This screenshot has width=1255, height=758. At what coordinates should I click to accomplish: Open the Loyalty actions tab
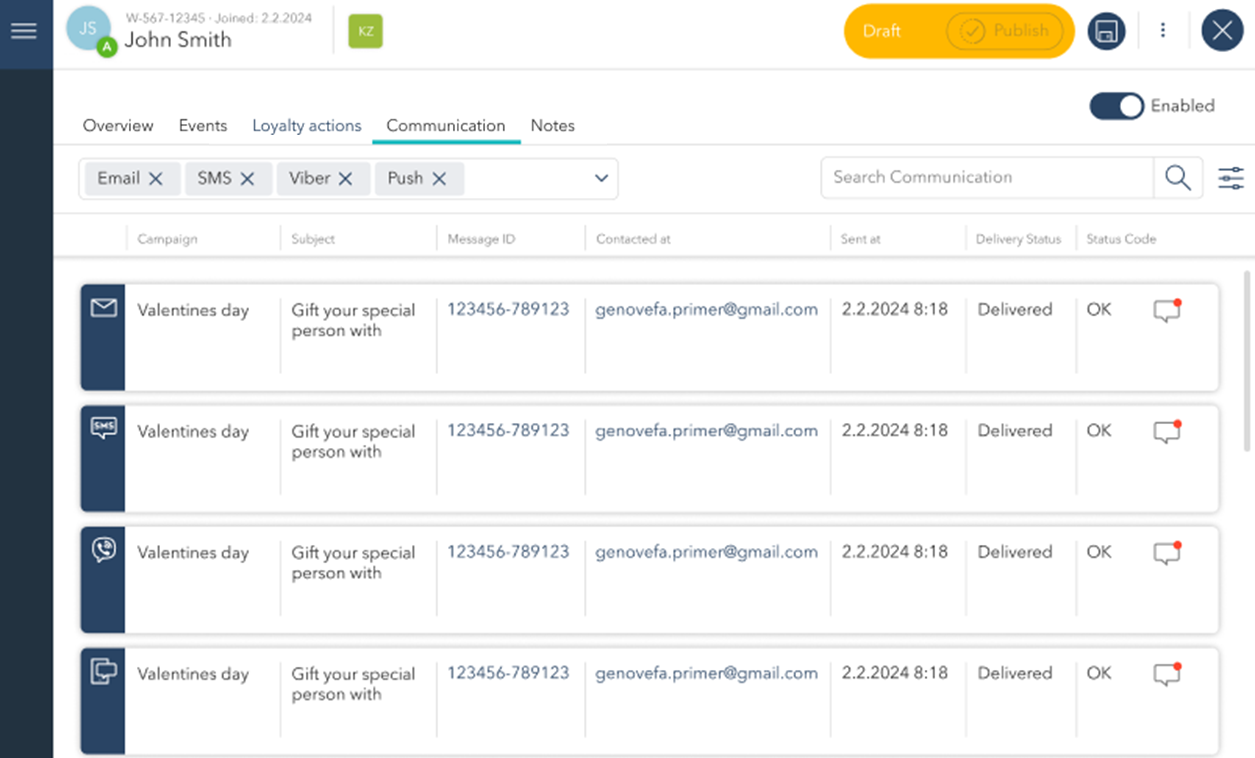pyautogui.click(x=307, y=126)
